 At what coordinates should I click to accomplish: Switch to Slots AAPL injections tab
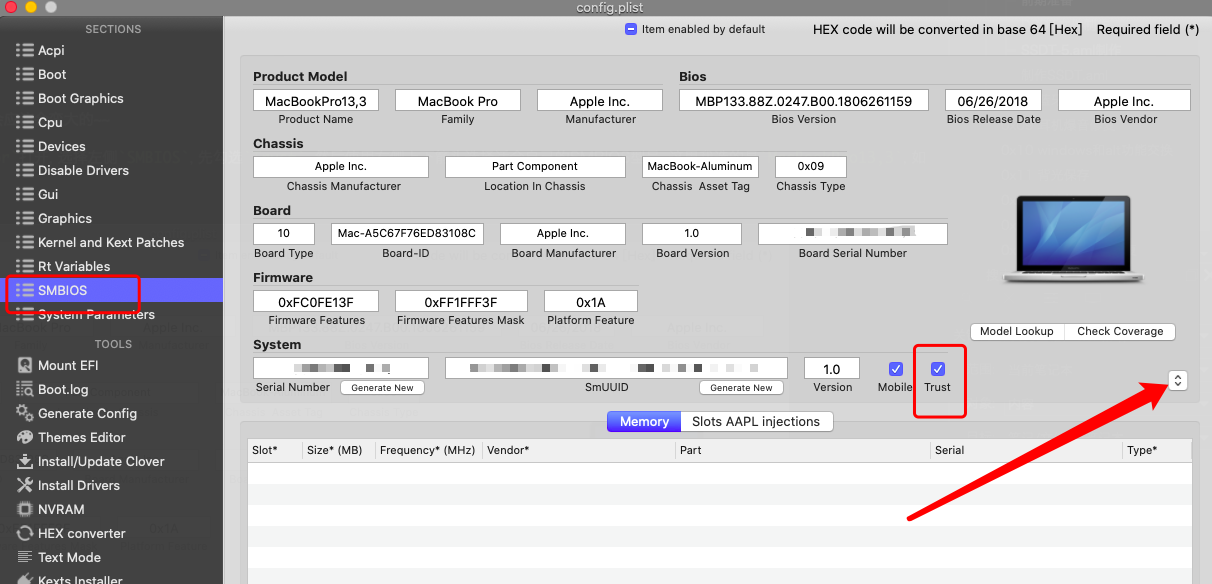coord(756,421)
